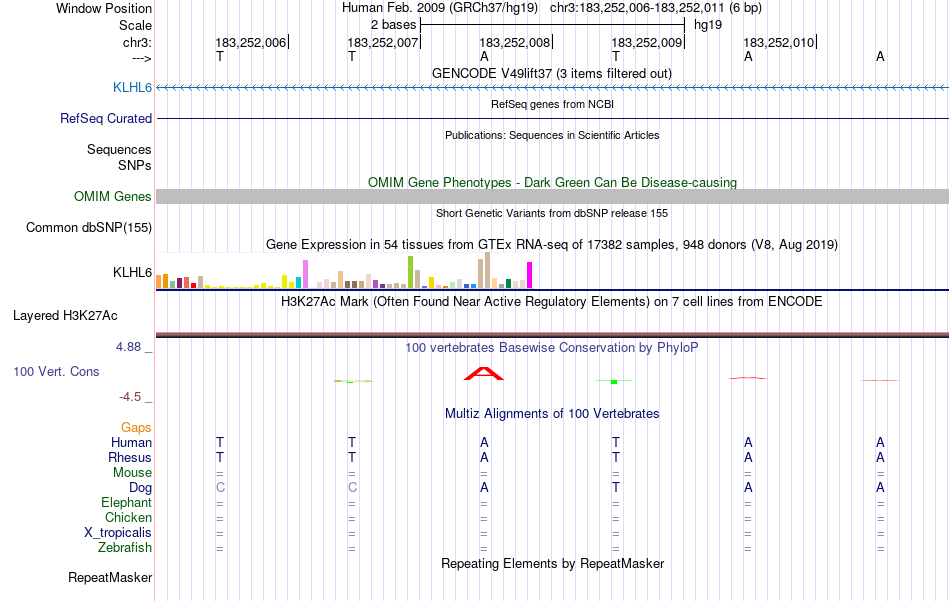Click the Common dbSNP(155) track label
Viewport: 950px width, 601px height.
click(88, 227)
